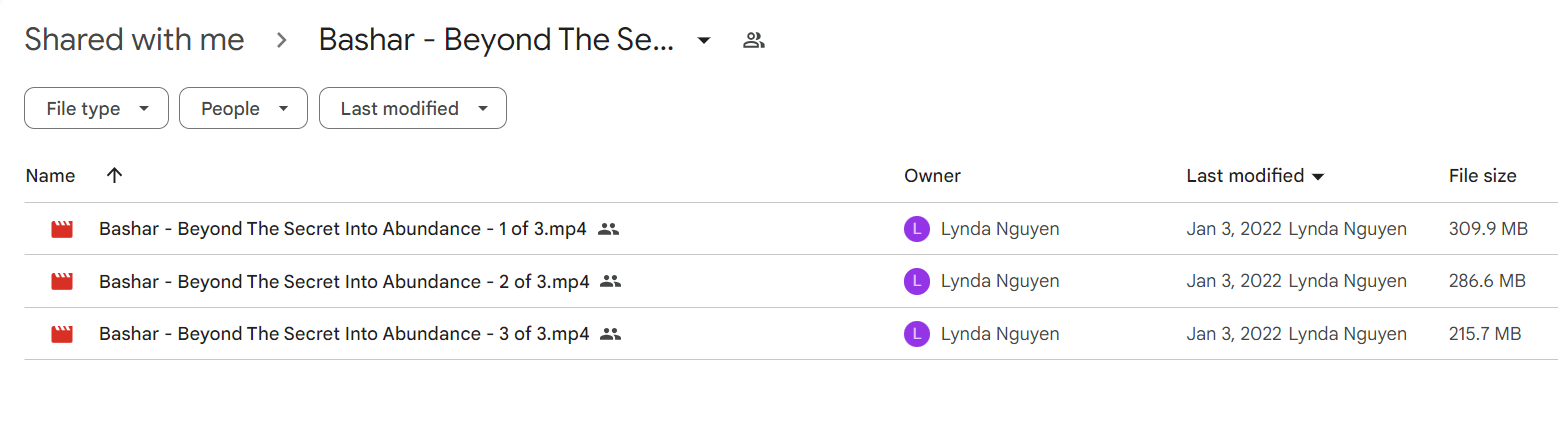Expand the folder title dropdown arrow
Image resolution: width=1558 pixels, height=446 pixels.
coord(704,41)
